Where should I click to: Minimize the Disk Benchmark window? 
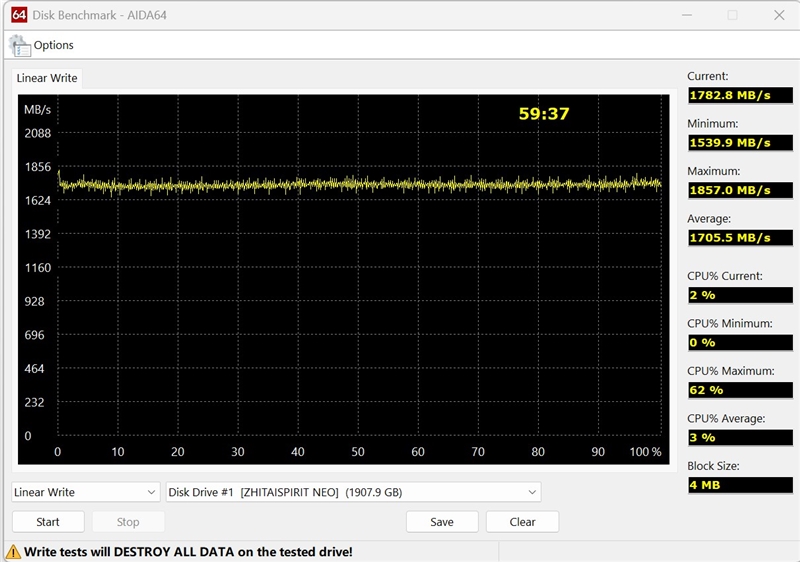[x=686, y=15]
